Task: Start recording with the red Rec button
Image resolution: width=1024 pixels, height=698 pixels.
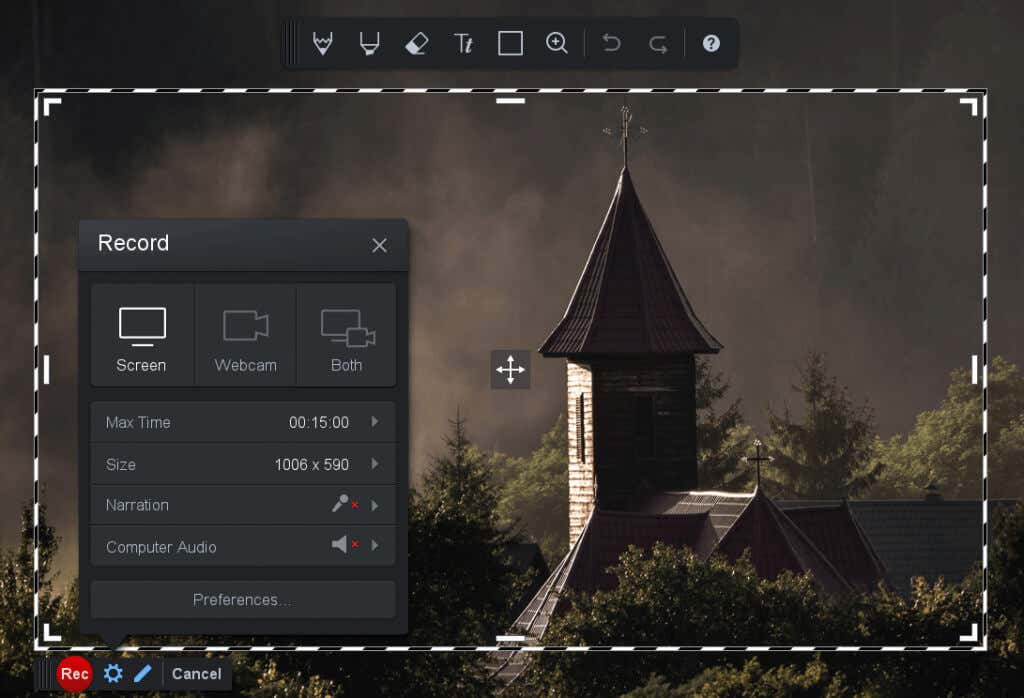Action: (74, 674)
